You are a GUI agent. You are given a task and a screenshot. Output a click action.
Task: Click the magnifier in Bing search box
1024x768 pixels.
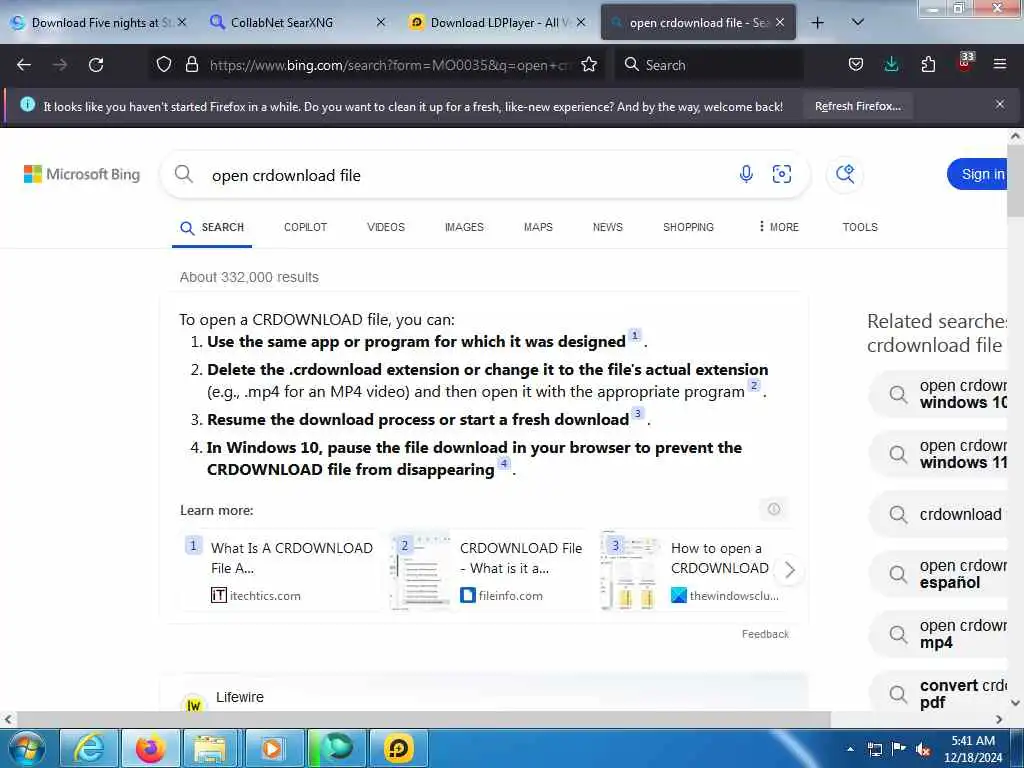pyautogui.click(x=184, y=174)
